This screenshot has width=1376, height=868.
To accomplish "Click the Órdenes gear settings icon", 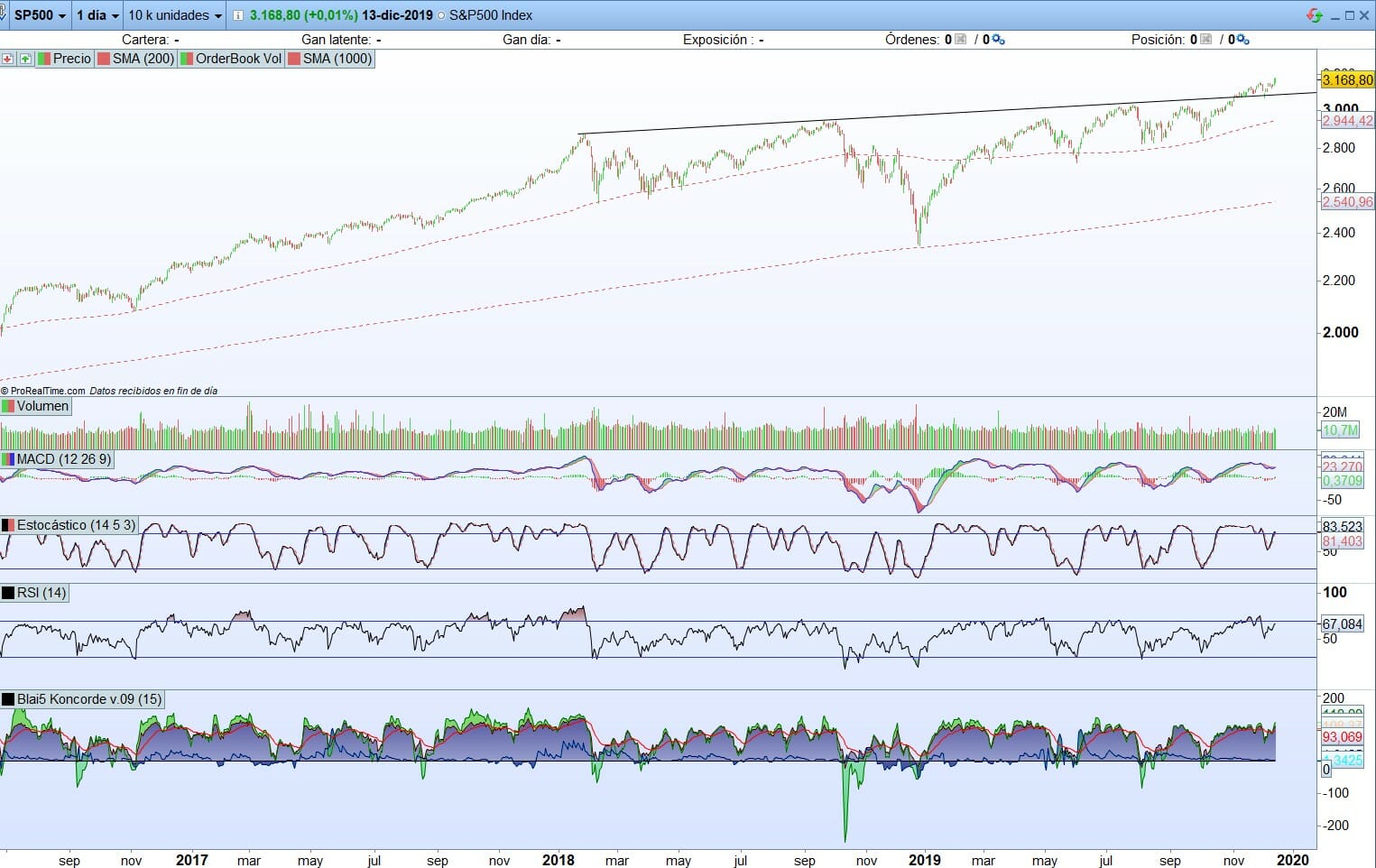I will (x=997, y=40).
